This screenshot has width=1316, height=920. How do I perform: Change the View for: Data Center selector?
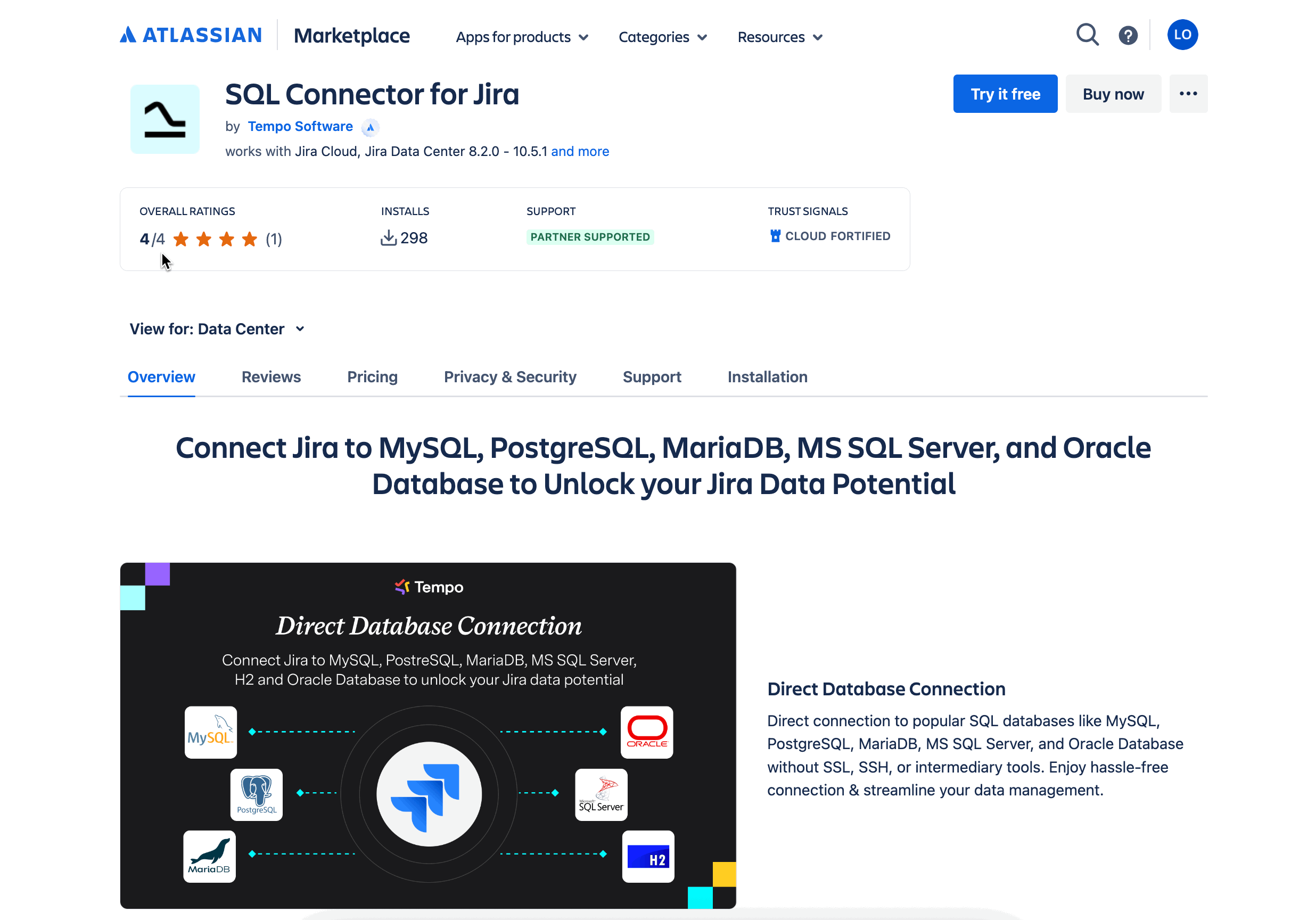(217, 328)
